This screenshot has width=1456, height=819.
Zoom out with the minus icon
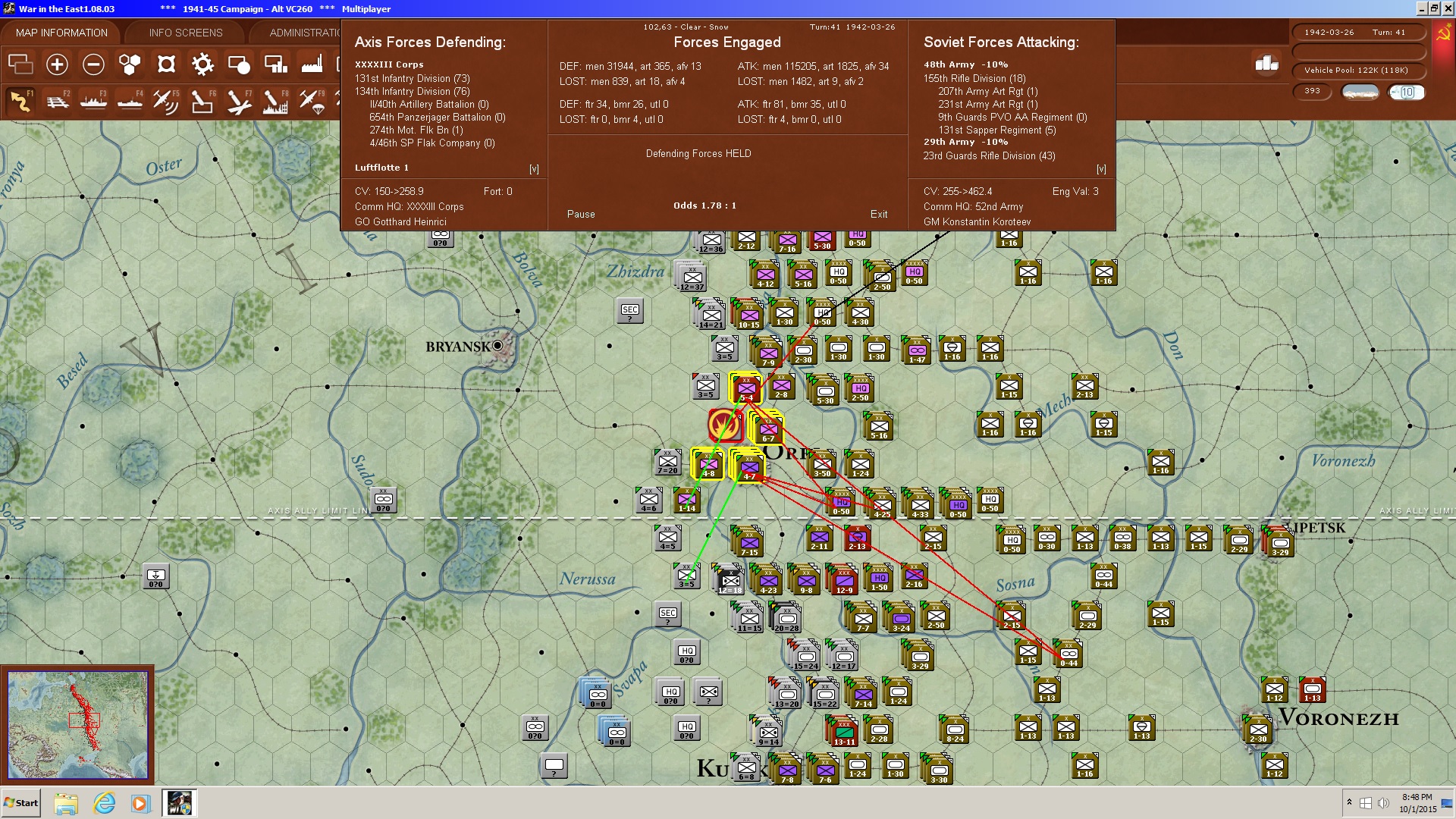coord(93,64)
